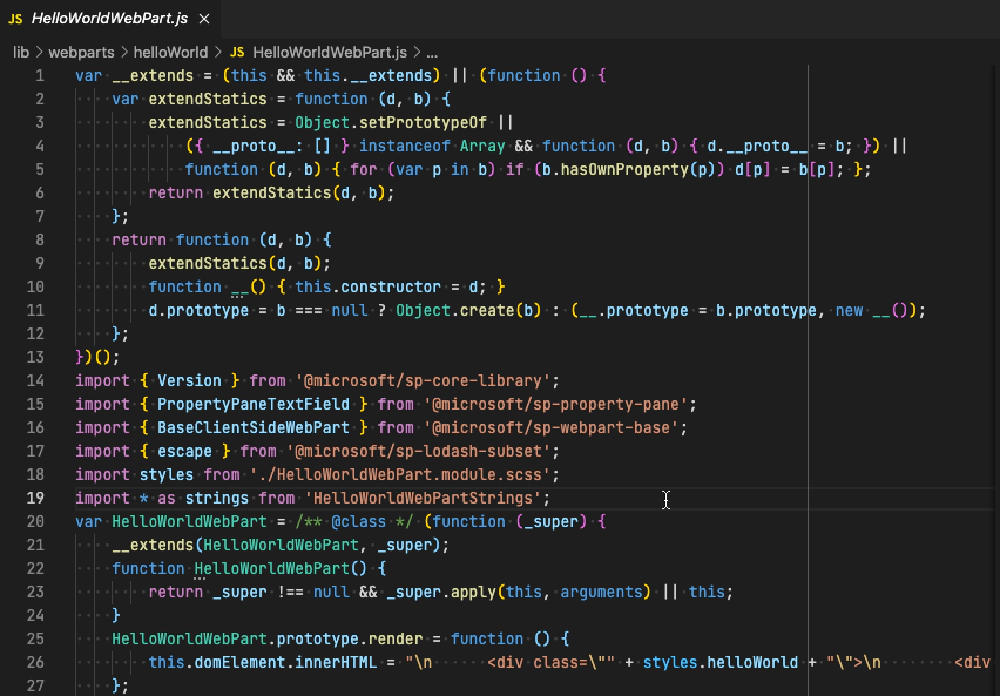Viewport: 1000px width, 696px height.
Task: Click 'hasOwnProperty' on line 5
Action: coord(624,170)
